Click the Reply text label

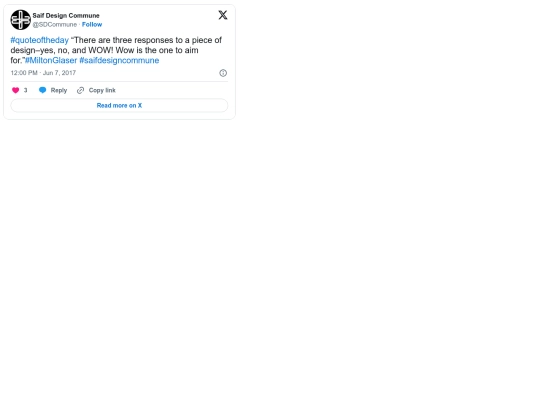[x=59, y=90]
